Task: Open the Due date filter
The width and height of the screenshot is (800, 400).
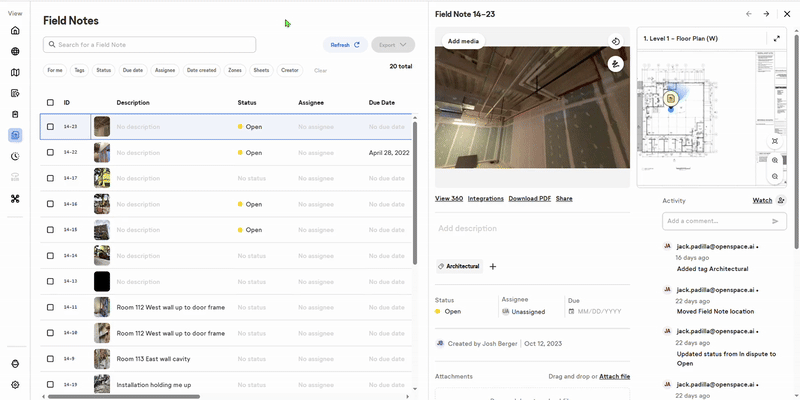Action: click(133, 70)
